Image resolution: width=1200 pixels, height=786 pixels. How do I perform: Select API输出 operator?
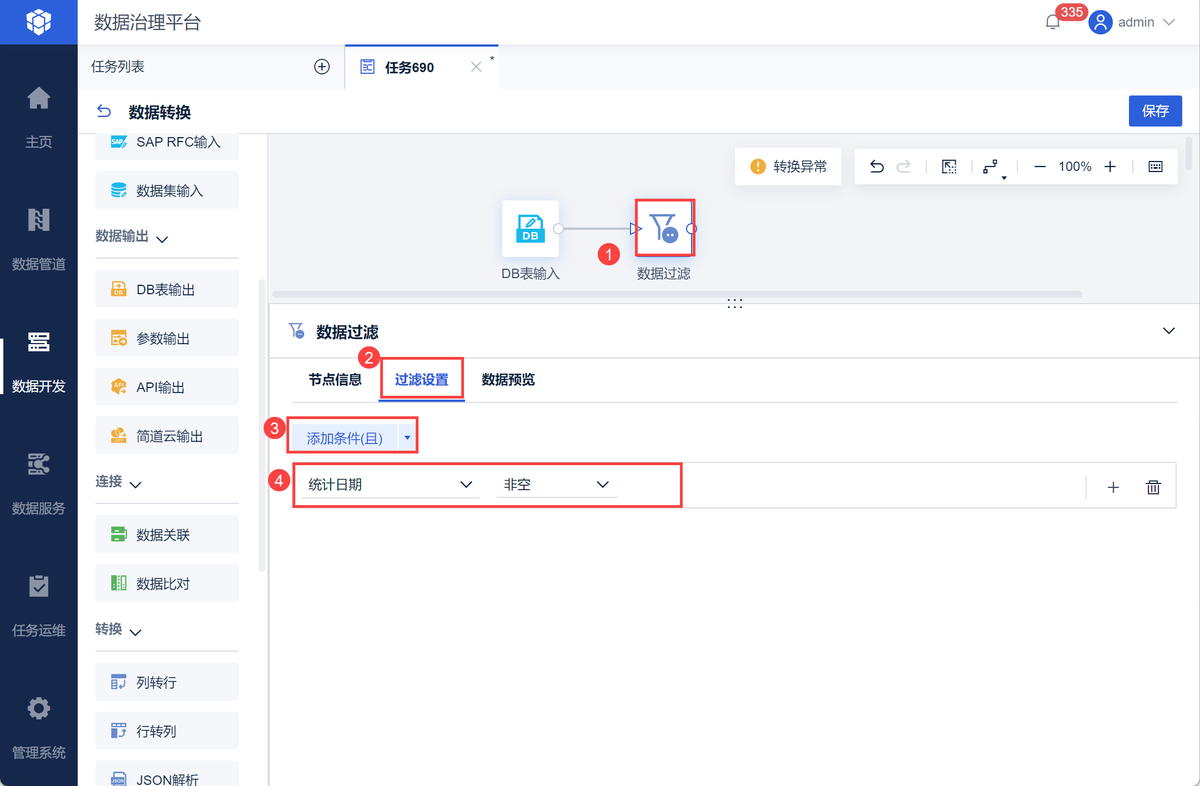[x=167, y=387]
